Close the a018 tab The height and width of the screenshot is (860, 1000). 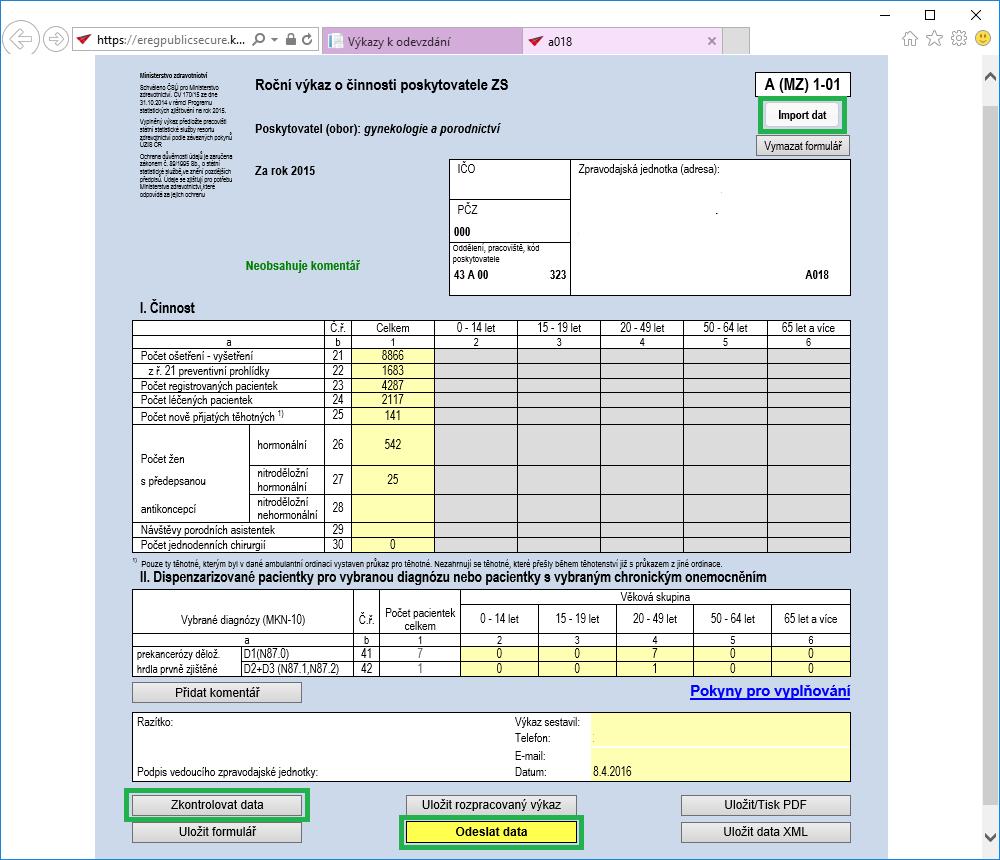[712, 41]
